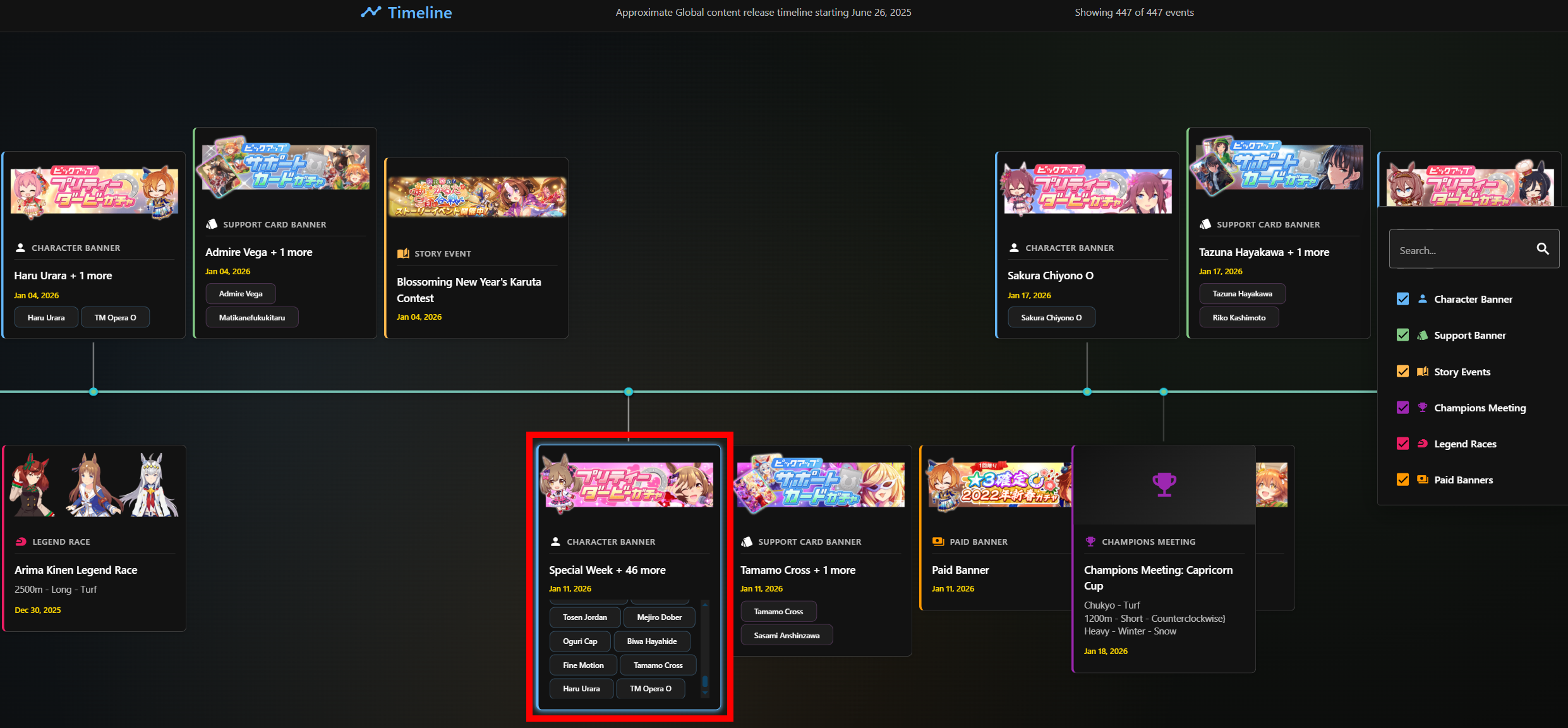Click the book icon next to Story Events filter
The image size is (1568, 728).
[x=1422, y=372]
